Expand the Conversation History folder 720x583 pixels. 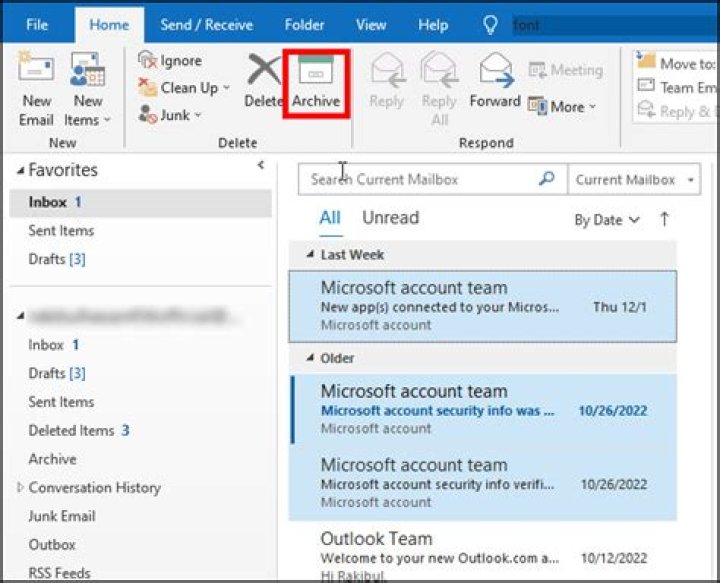pos(20,488)
